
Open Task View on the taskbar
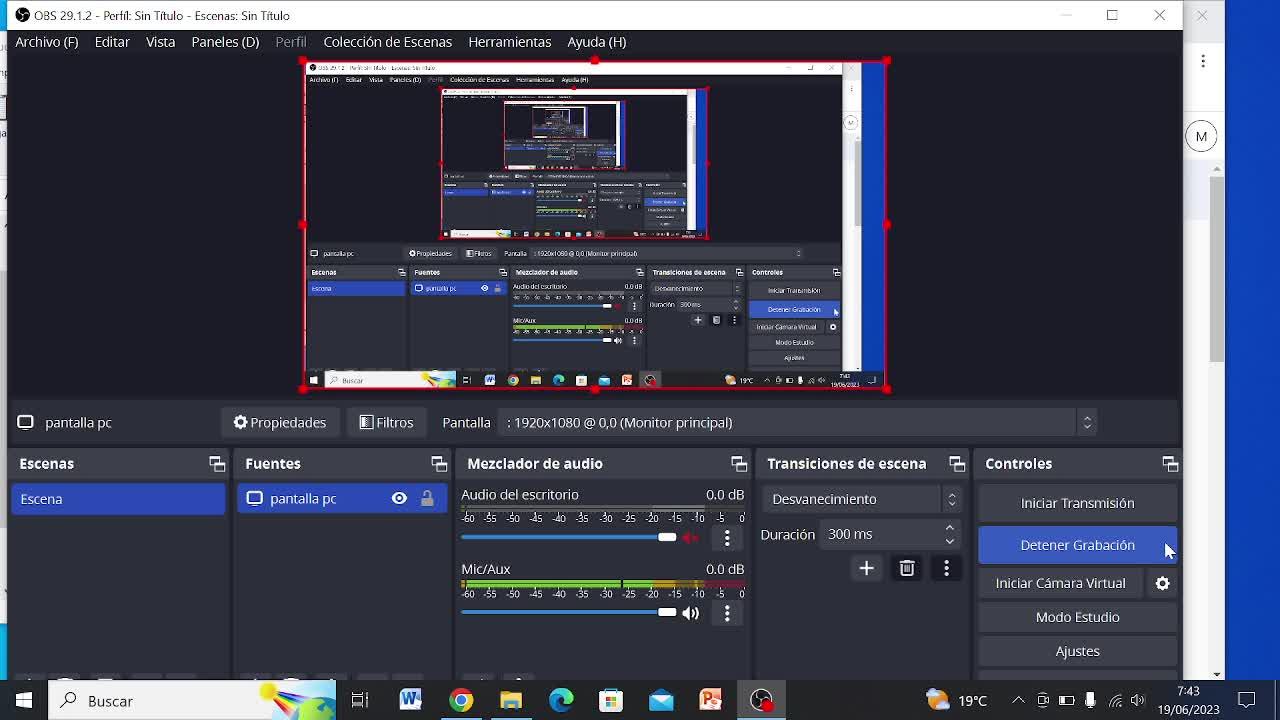tap(360, 701)
